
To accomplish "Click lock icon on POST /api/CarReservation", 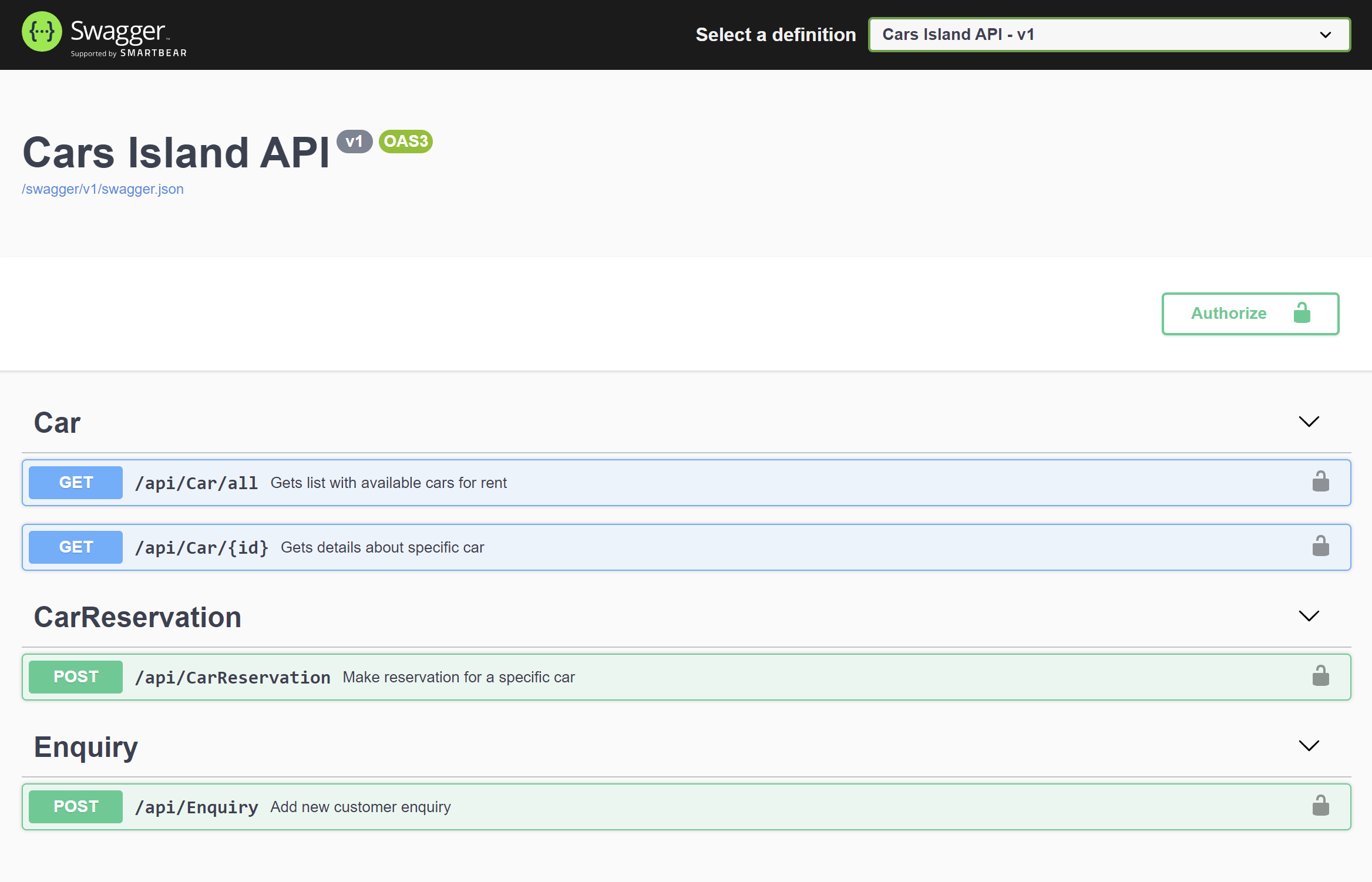I will (1320, 676).
